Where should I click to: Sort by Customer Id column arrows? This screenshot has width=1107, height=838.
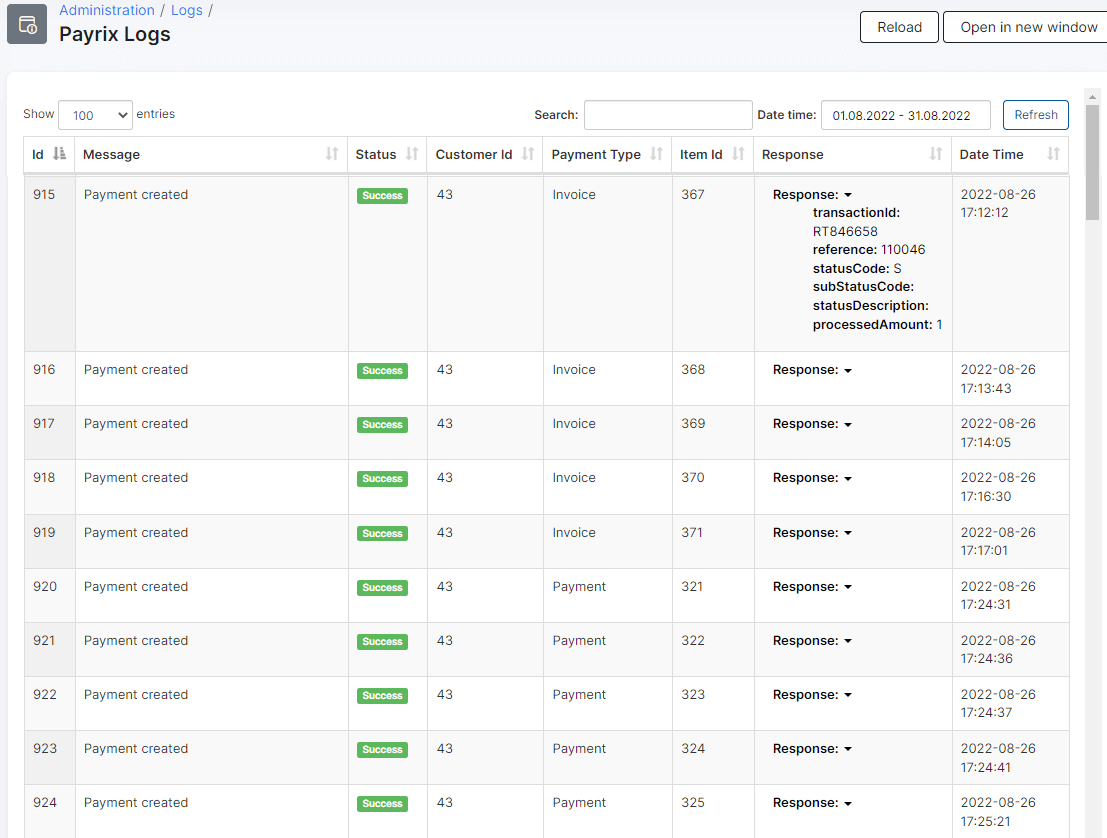click(x=528, y=154)
